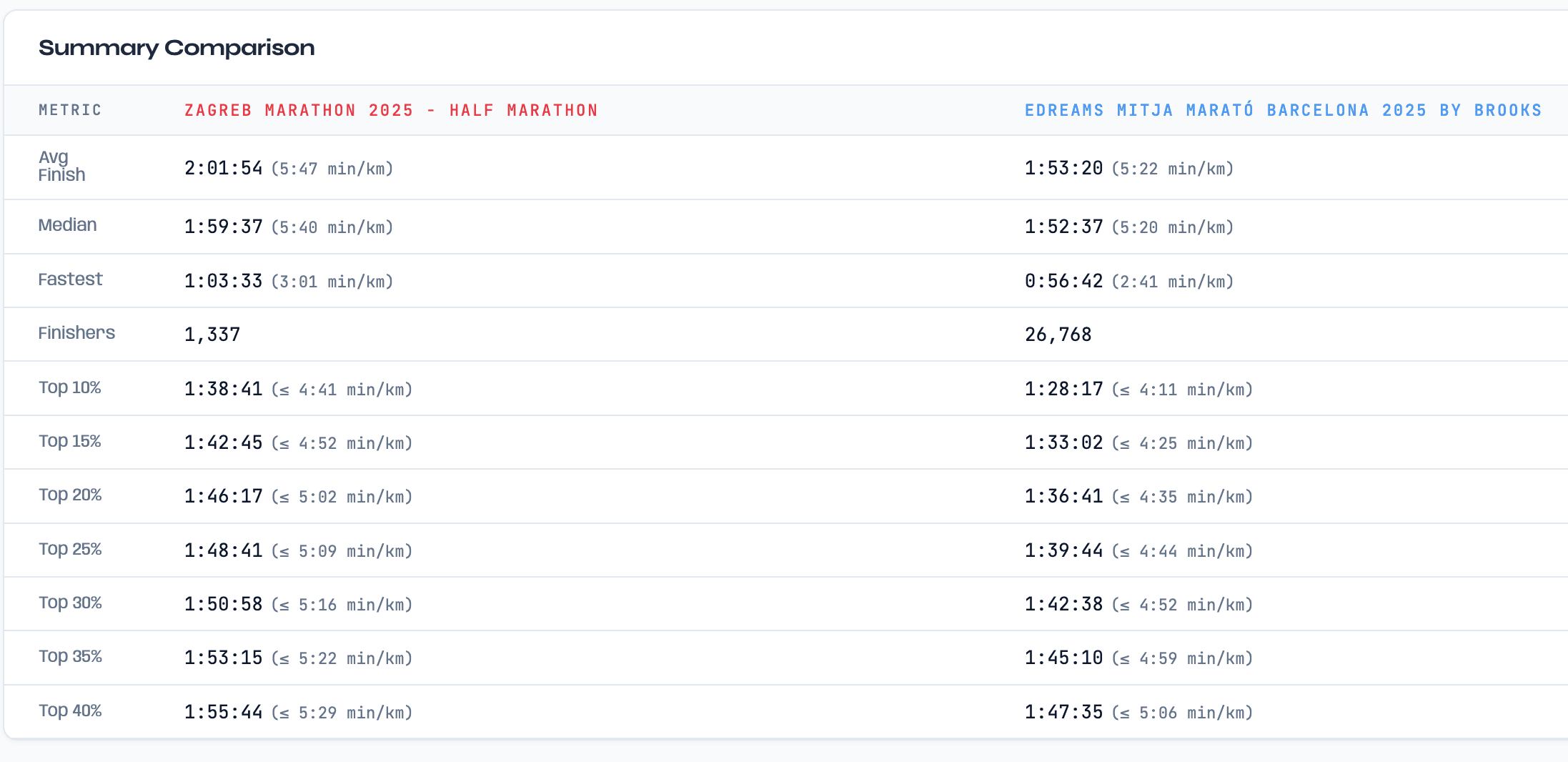Select the Top 30% row label
The image size is (1568, 762).
pyautogui.click(x=70, y=603)
